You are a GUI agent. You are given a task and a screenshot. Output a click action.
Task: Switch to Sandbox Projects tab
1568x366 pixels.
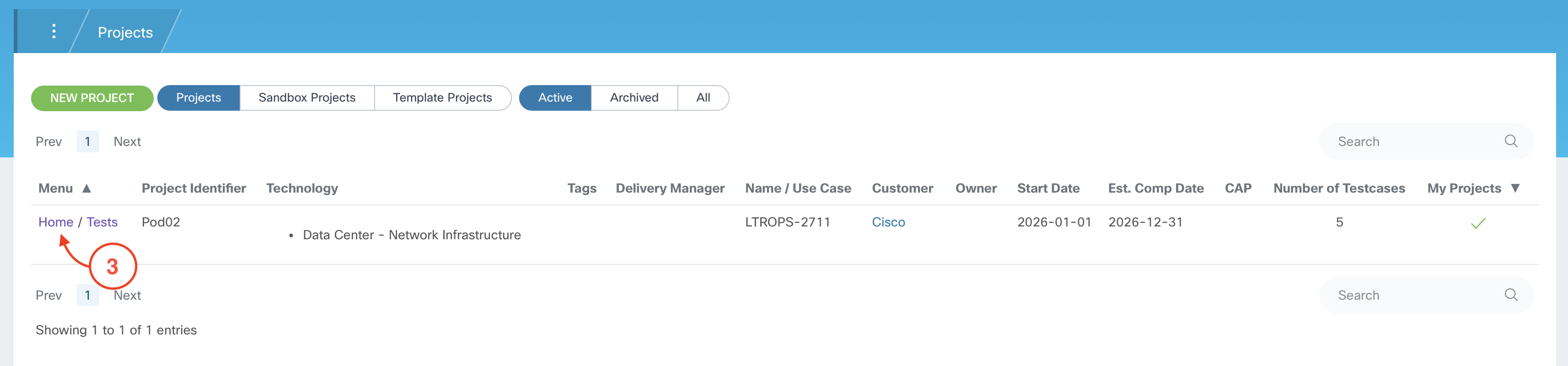tap(307, 98)
